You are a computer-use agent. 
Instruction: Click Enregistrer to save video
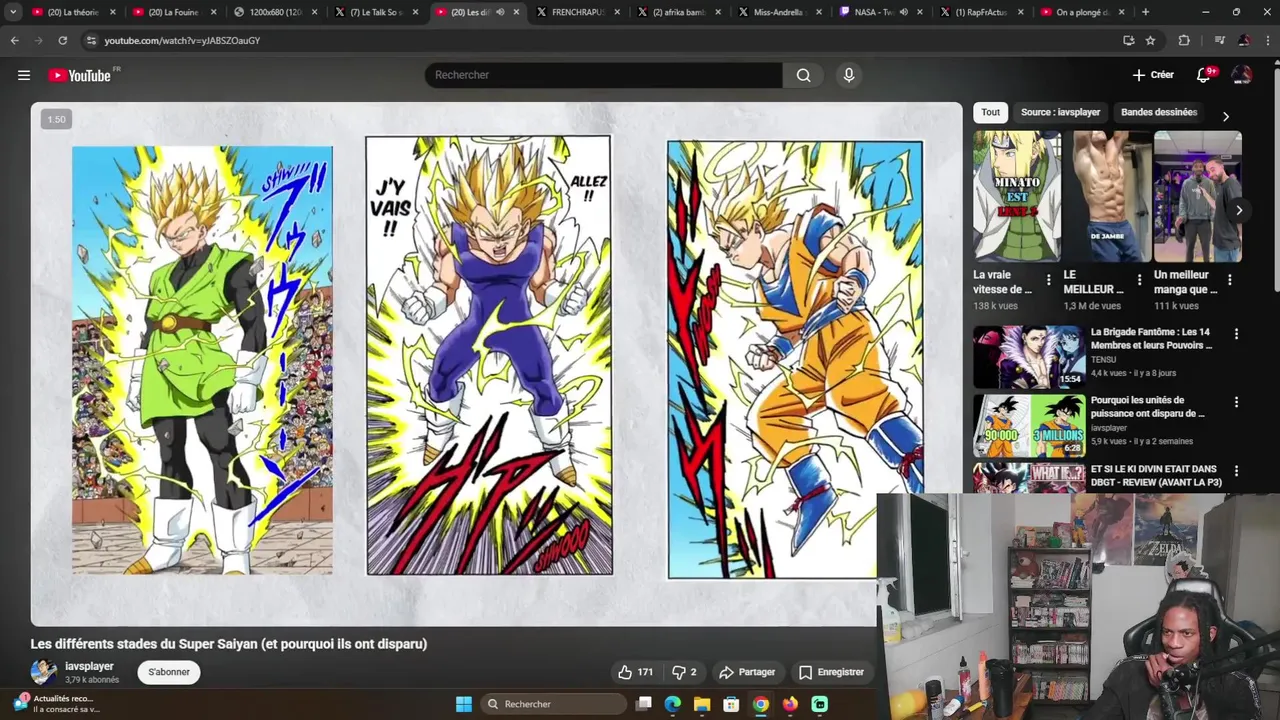tap(831, 672)
